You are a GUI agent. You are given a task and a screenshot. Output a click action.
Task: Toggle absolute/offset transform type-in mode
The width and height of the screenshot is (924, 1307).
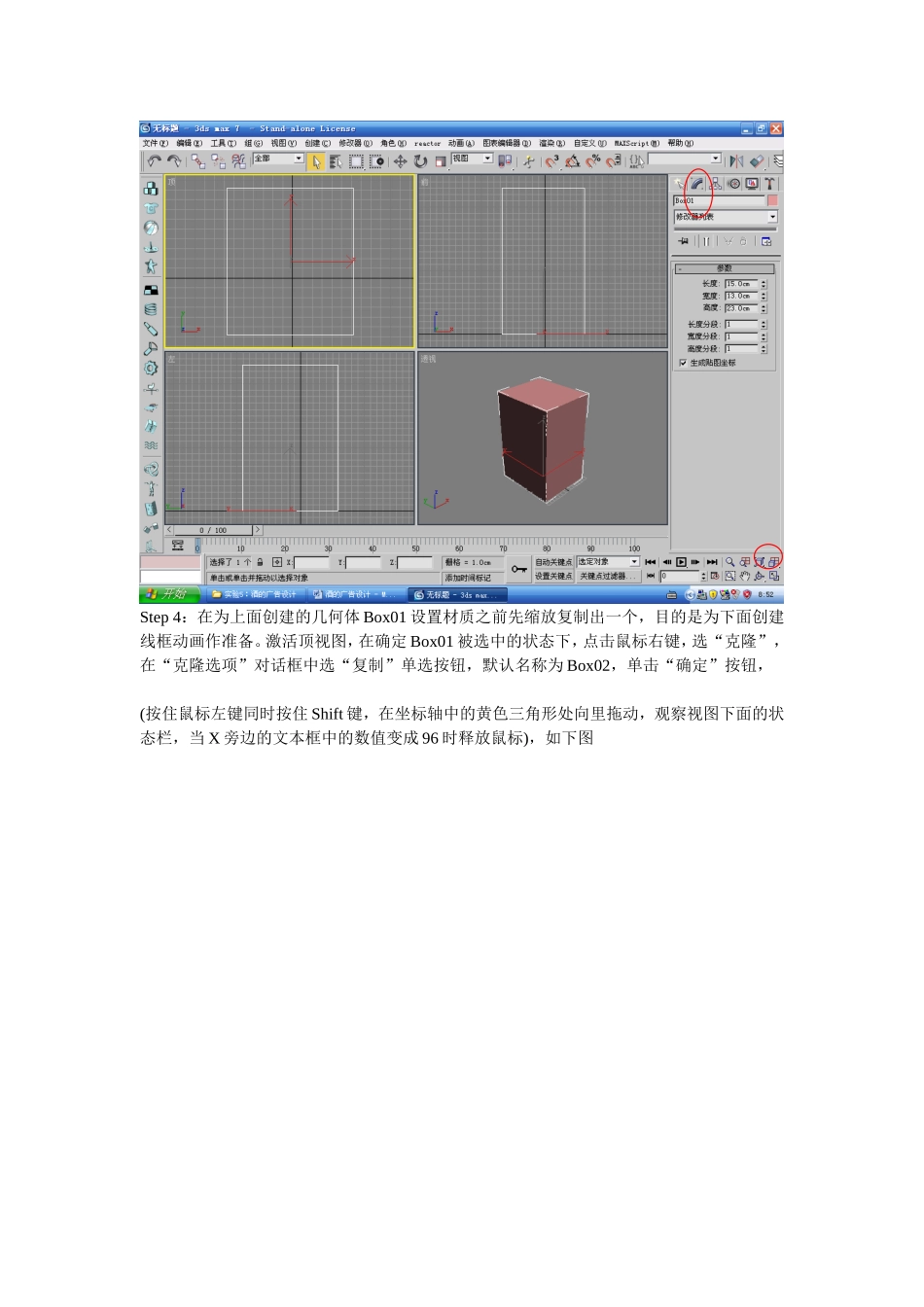(x=277, y=562)
